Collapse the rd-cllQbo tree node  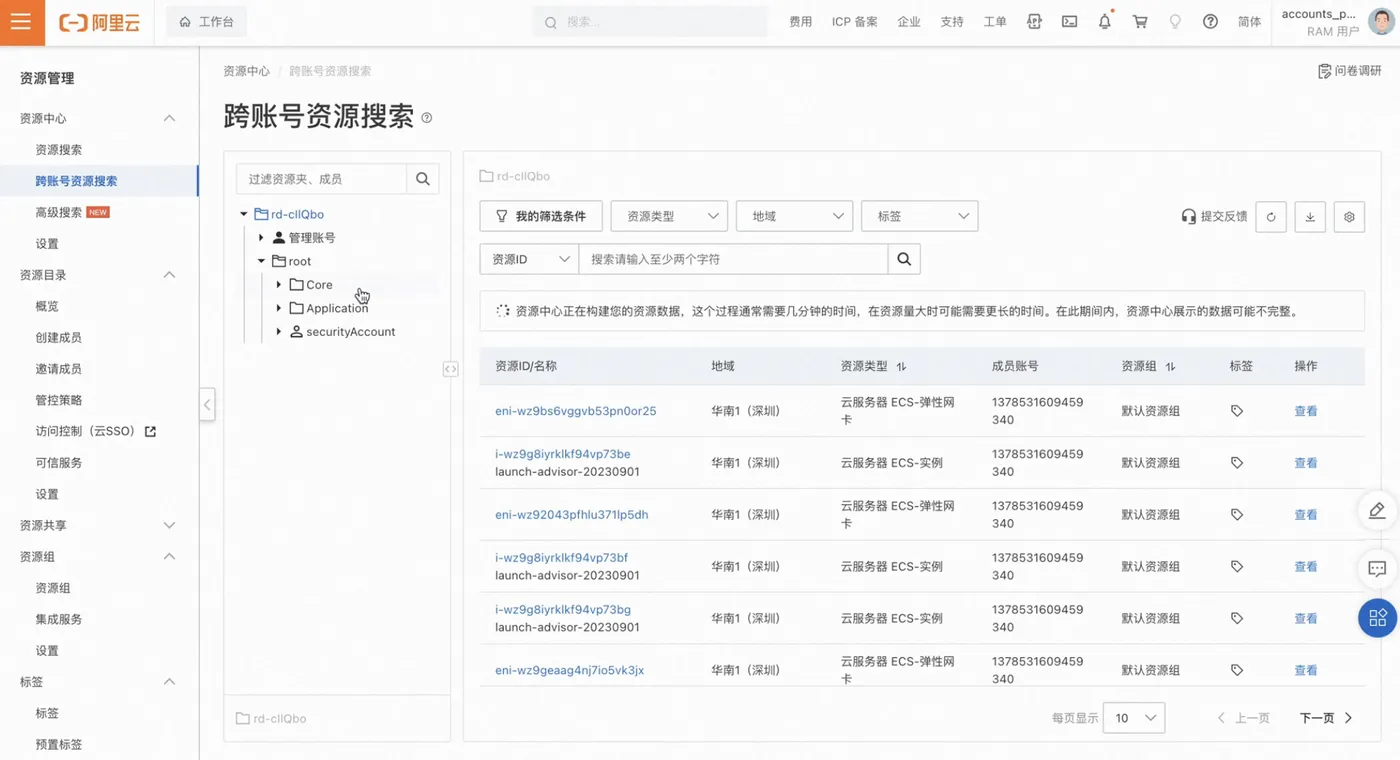(243, 214)
